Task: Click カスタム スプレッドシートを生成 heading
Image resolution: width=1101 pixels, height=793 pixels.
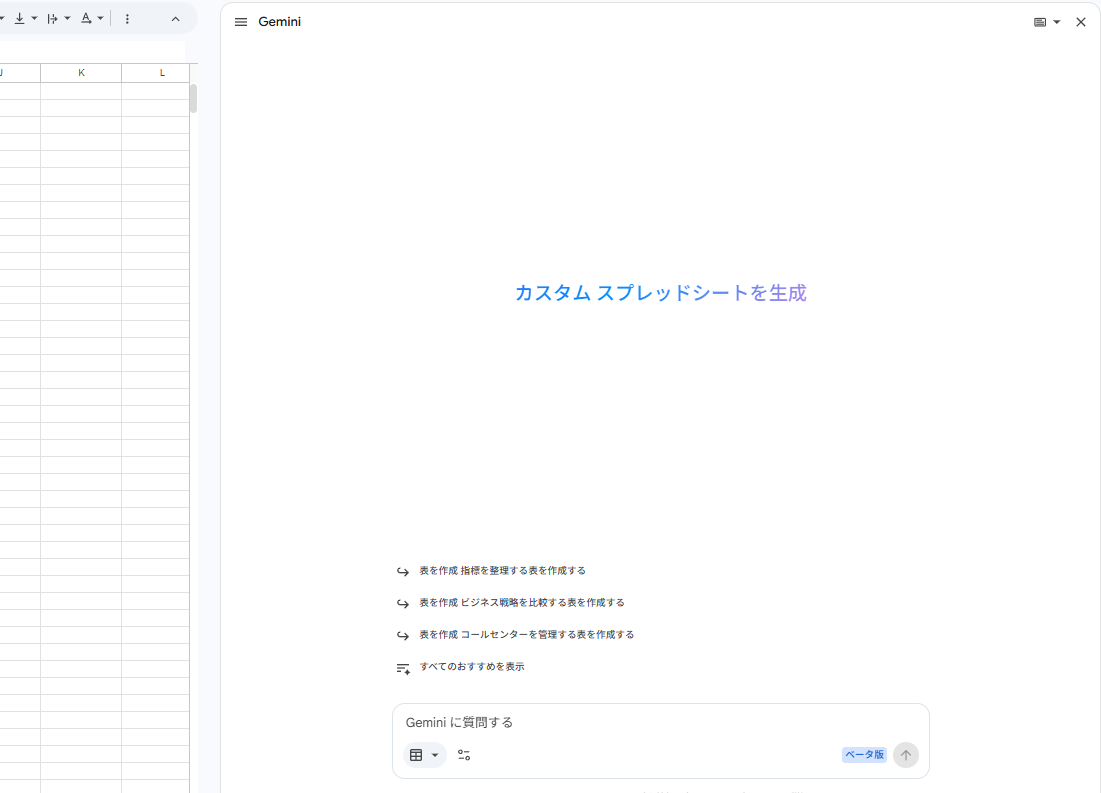Action: pyautogui.click(x=661, y=293)
